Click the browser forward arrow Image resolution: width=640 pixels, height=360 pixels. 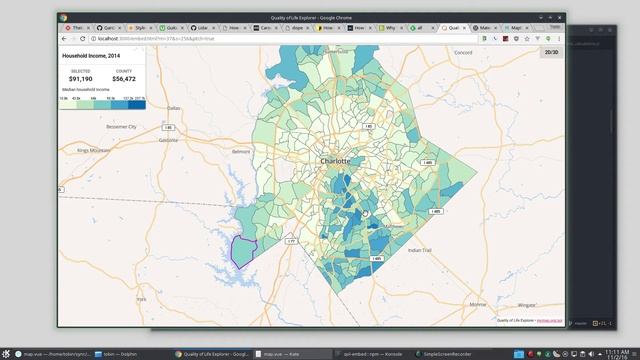click(x=73, y=38)
